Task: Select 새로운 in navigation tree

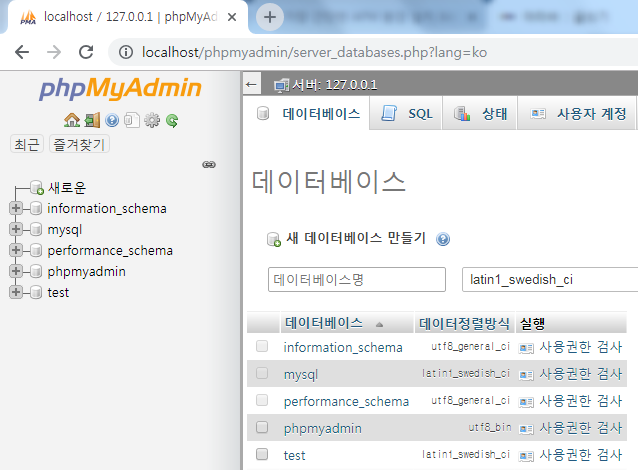Action: [x=67, y=188]
